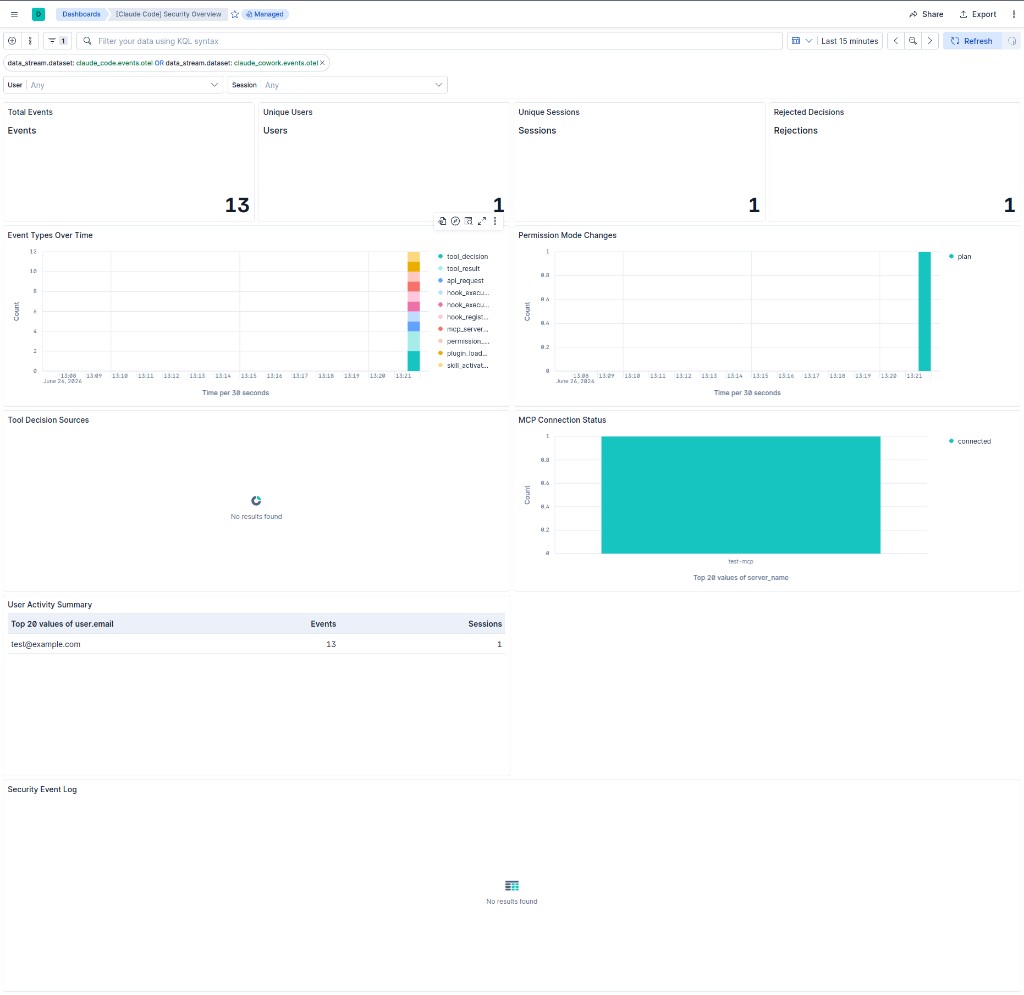
Task: Open the background search icon beside Refresh
Action: point(1012,40)
